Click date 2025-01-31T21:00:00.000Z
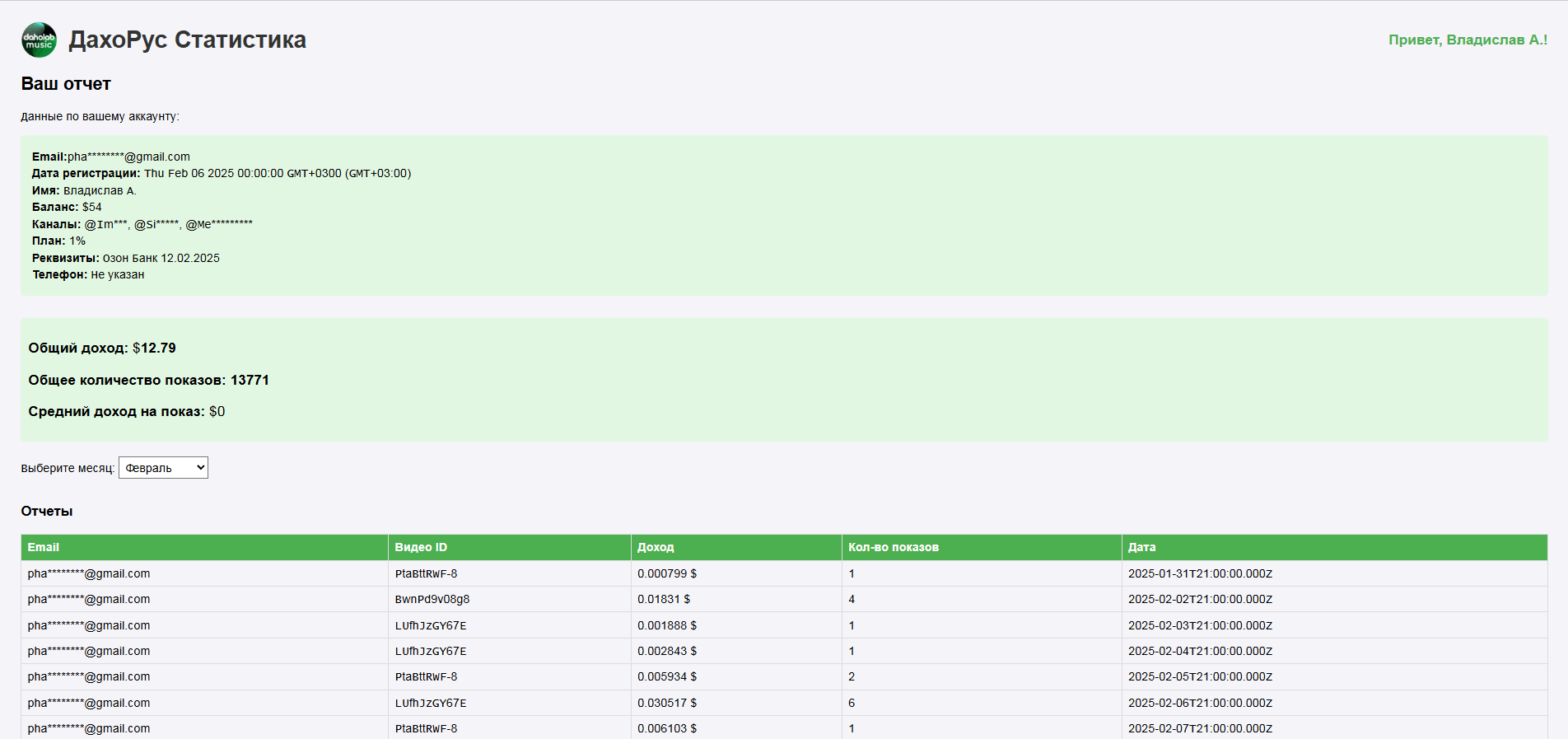The width and height of the screenshot is (1568, 739). pyautogui.click(x=1200, y=573)
